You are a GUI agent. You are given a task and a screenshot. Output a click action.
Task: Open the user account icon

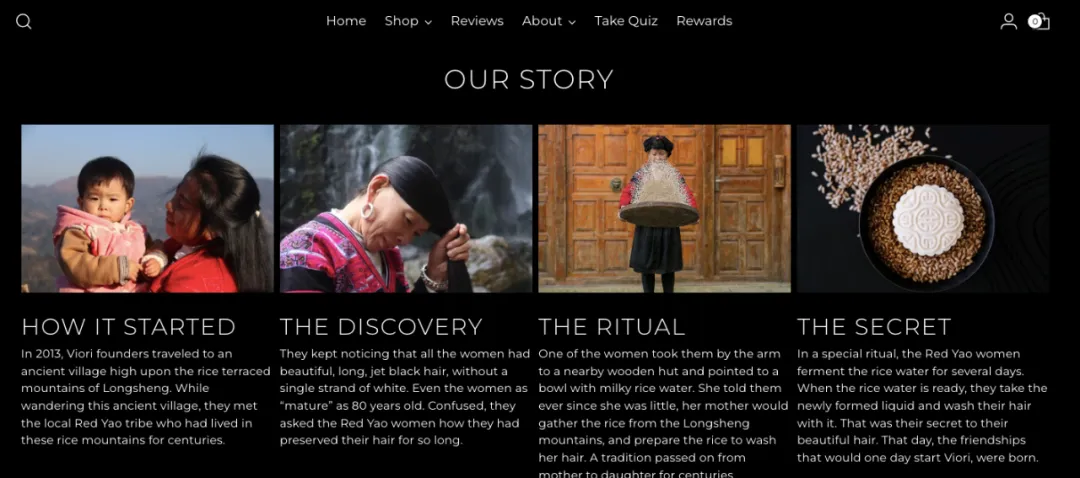point(1008,21)
